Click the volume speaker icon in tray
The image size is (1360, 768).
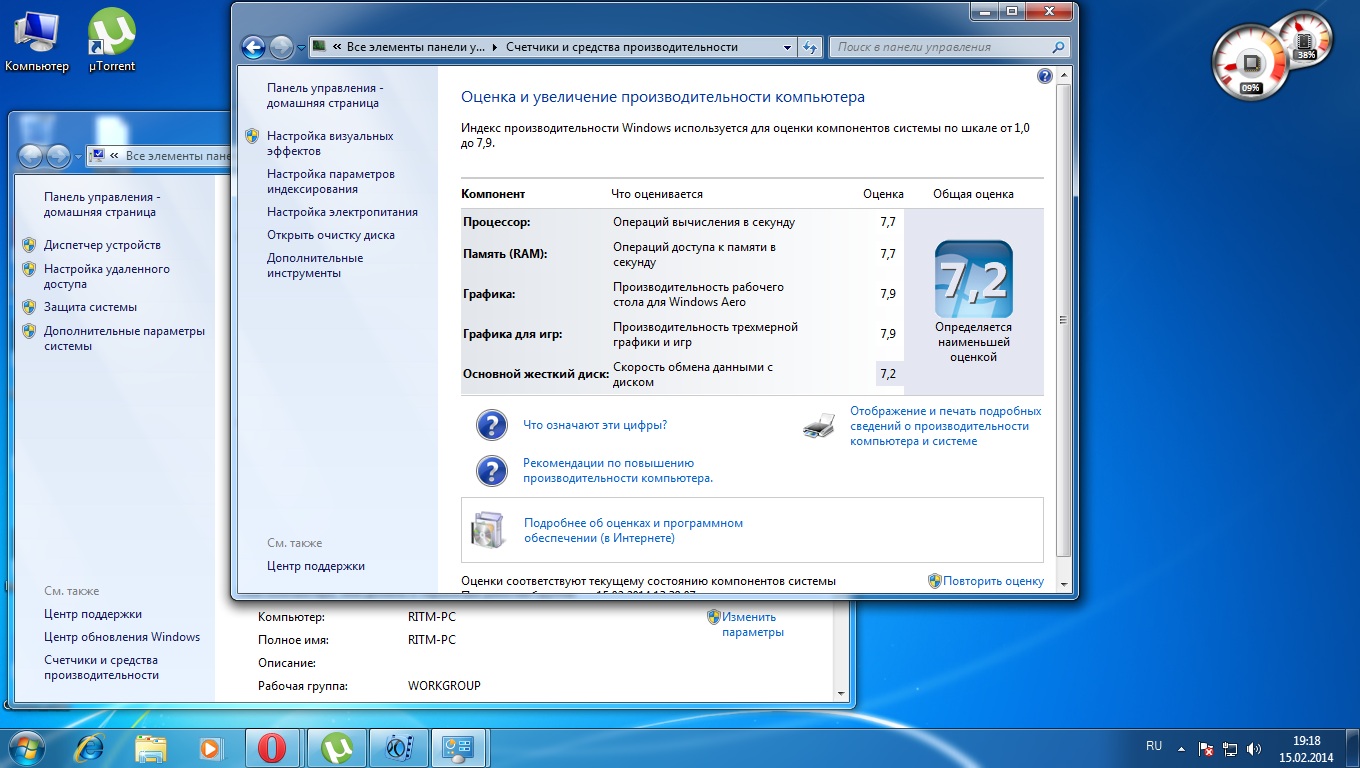[1254, 748]
